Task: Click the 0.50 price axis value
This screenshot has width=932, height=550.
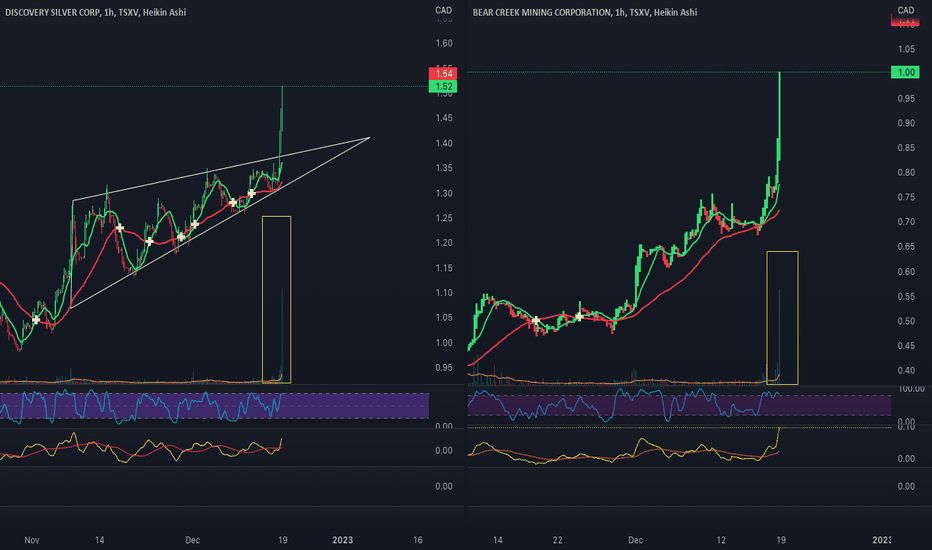Action: point(906,322)
